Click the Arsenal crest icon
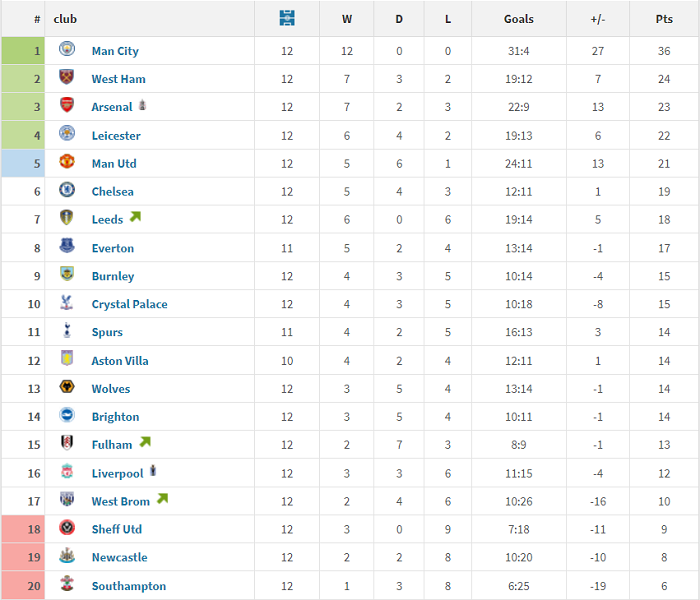The height and width of the screenshot is (600, 700). (67, 107)
